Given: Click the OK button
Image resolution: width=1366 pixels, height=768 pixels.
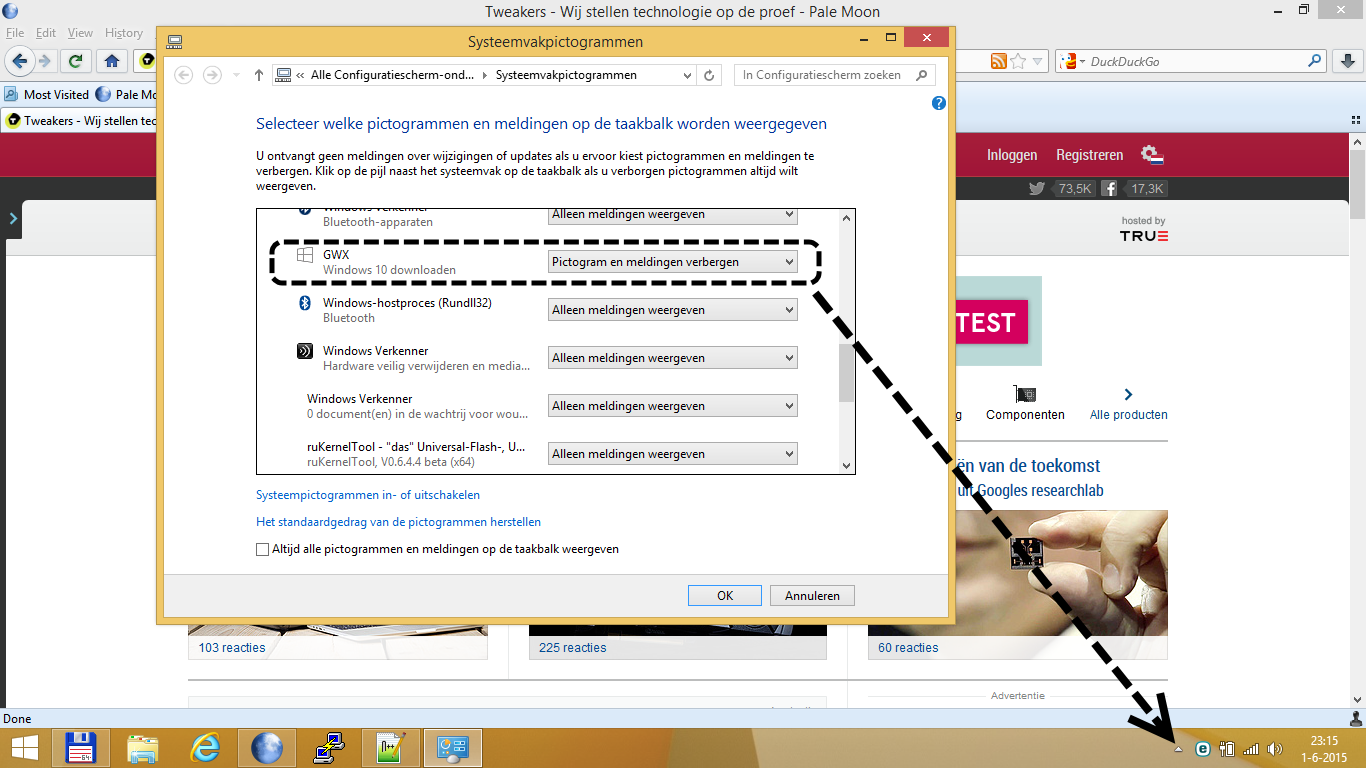Looking at the screenshot, I should [x=725, y=595].
